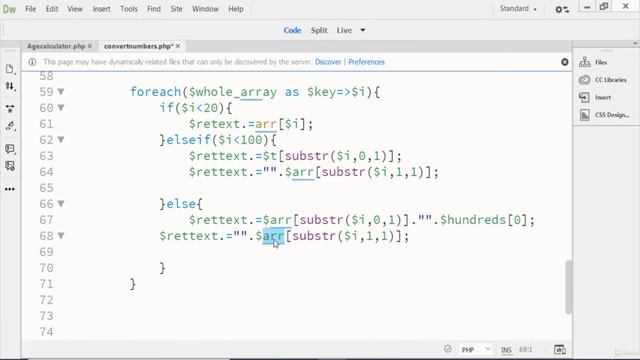This screenshot has height=360, width=640.
Task: Open the Standard workspace dropdown
Action: point(518,9)
